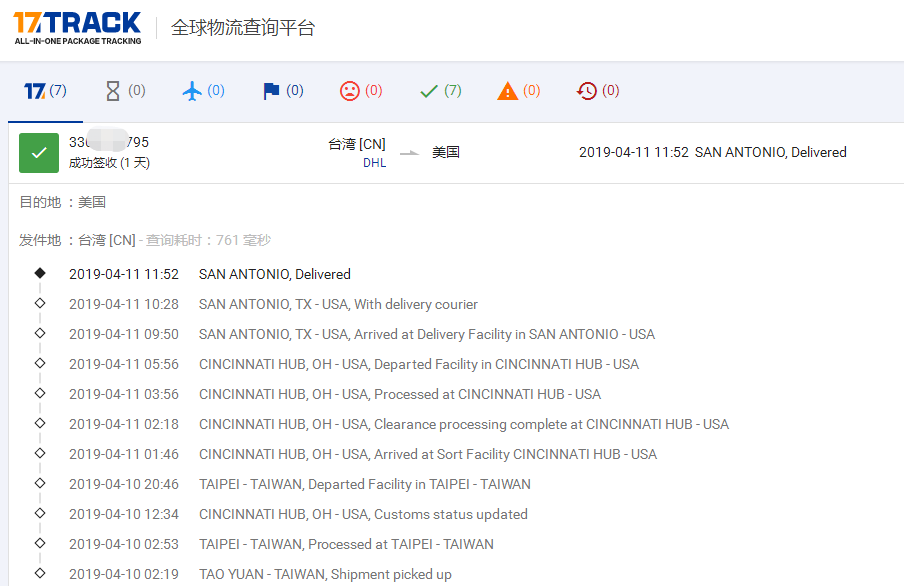This screenshot has width=904, height=586.
Task: Click the DHL carrier link
Action: coord(374,162)
